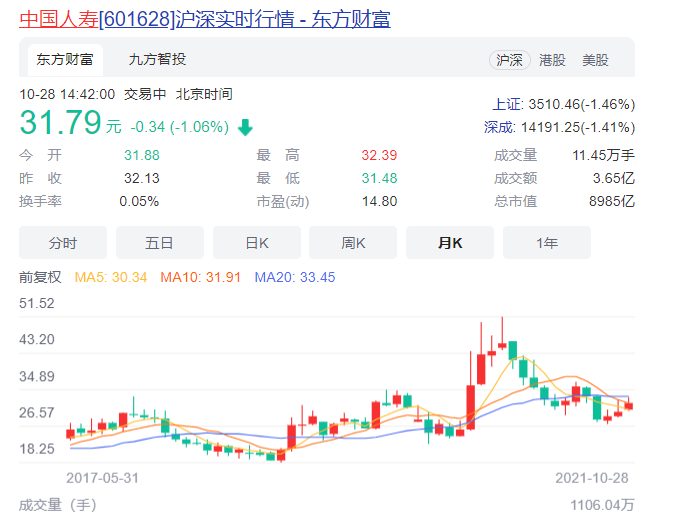Click the tallest red candlestick wick at chart peak
The width and height of the screenshot is (673, 515).
(502, 333)
